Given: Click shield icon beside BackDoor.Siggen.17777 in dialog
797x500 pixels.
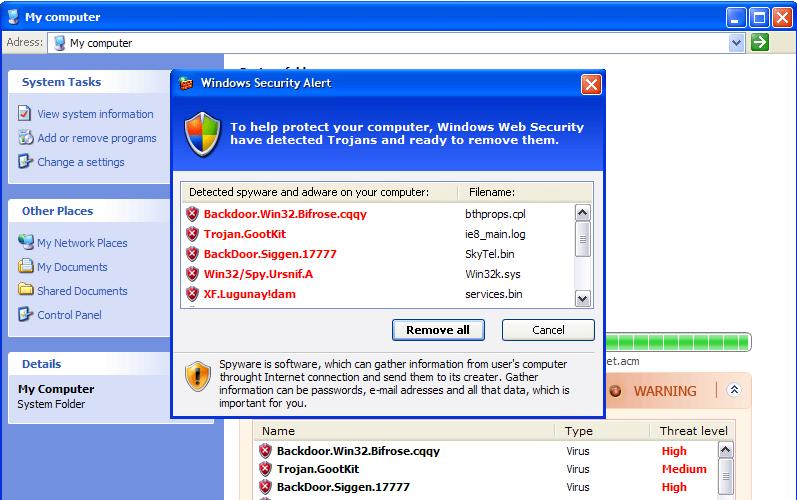Looking at the screenshot, I should 192,254.
